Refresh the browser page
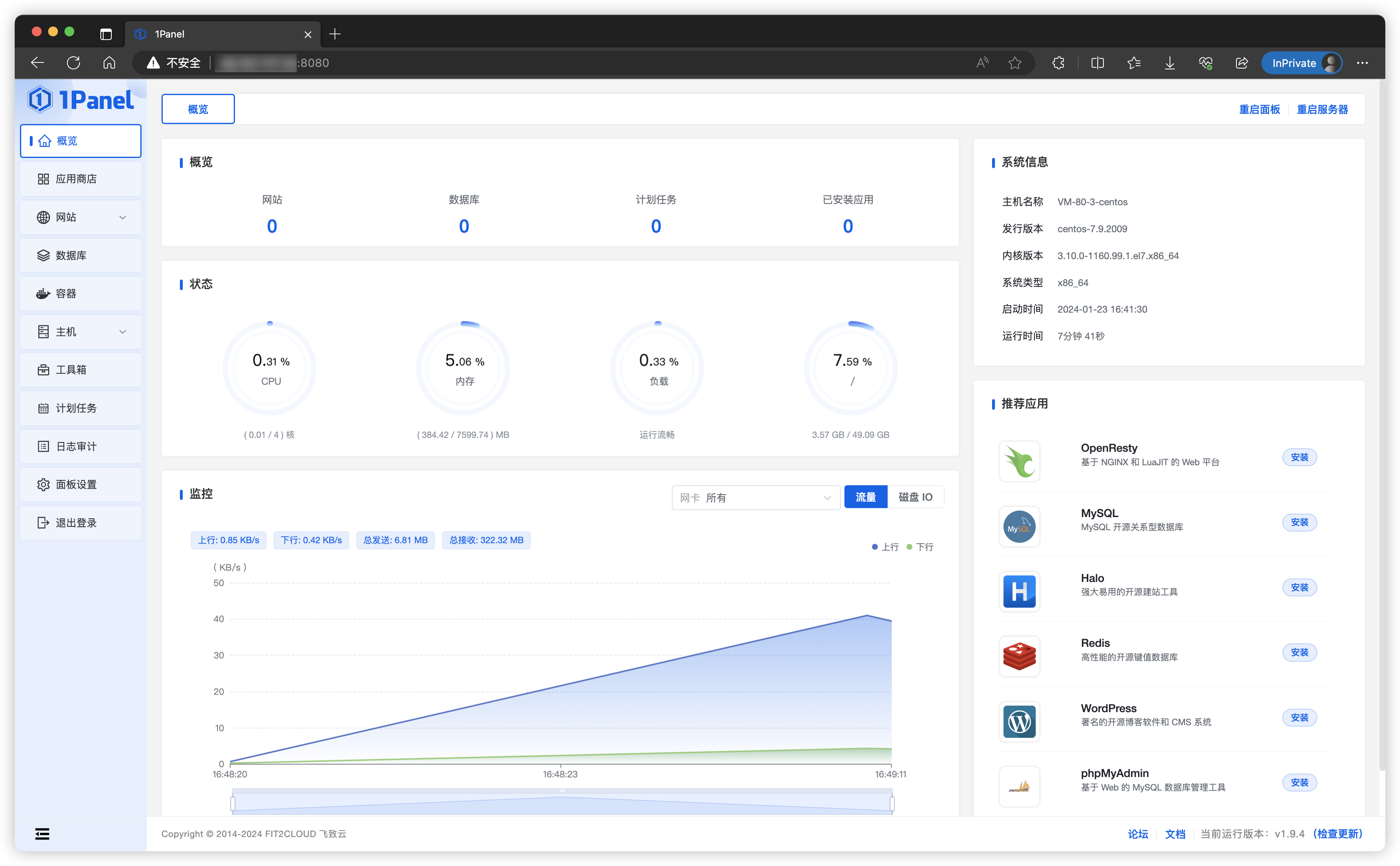 point(73,63)
